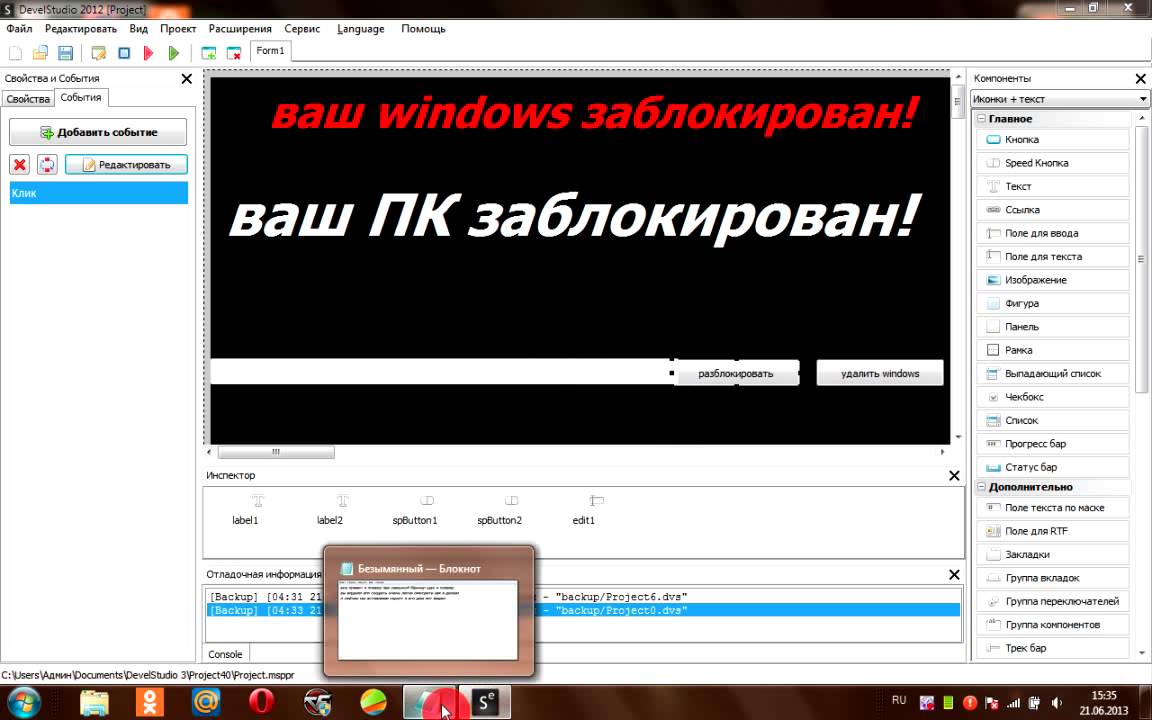Open the Безымянный — Блокнот window thumbnail
Screen dimensions: 1152x720
428,611
